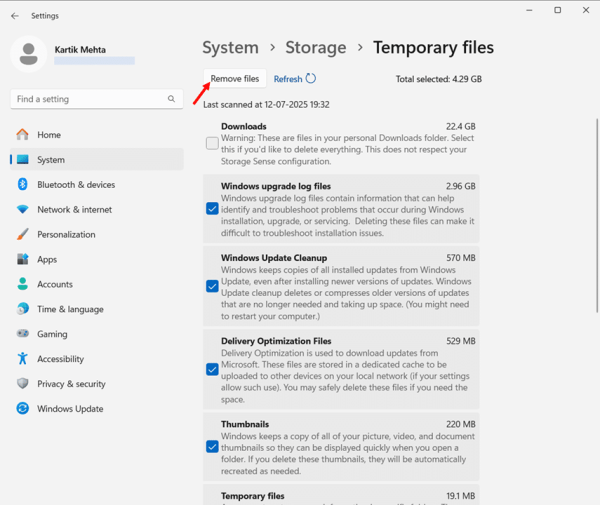Go to Network & internet
This screenshot has height=505, width=600.
click(x=97, y=209)
